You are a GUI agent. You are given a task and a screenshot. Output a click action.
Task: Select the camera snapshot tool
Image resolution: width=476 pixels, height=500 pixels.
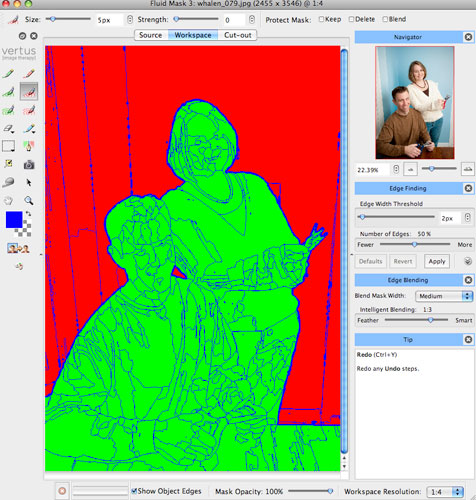click(29, 164)
